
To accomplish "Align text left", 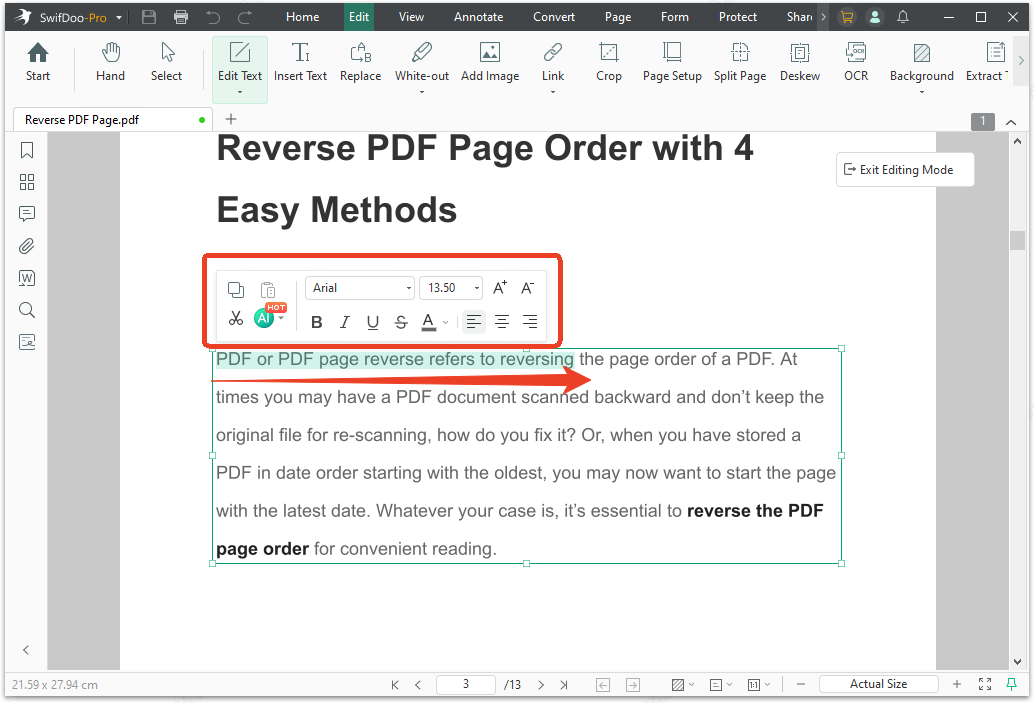I will 473,322.
